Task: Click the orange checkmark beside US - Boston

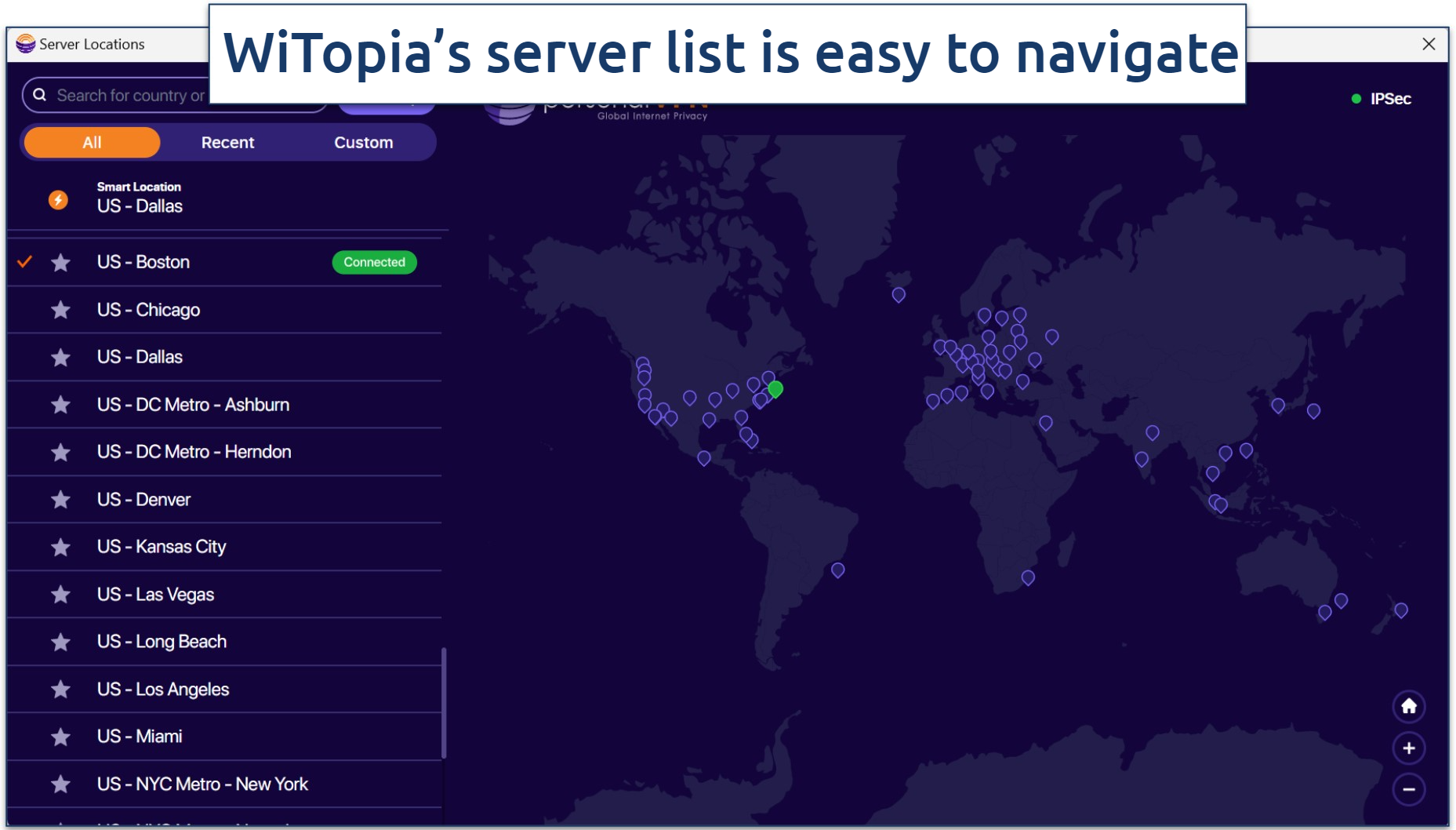Action: click(x=24, y=262)
